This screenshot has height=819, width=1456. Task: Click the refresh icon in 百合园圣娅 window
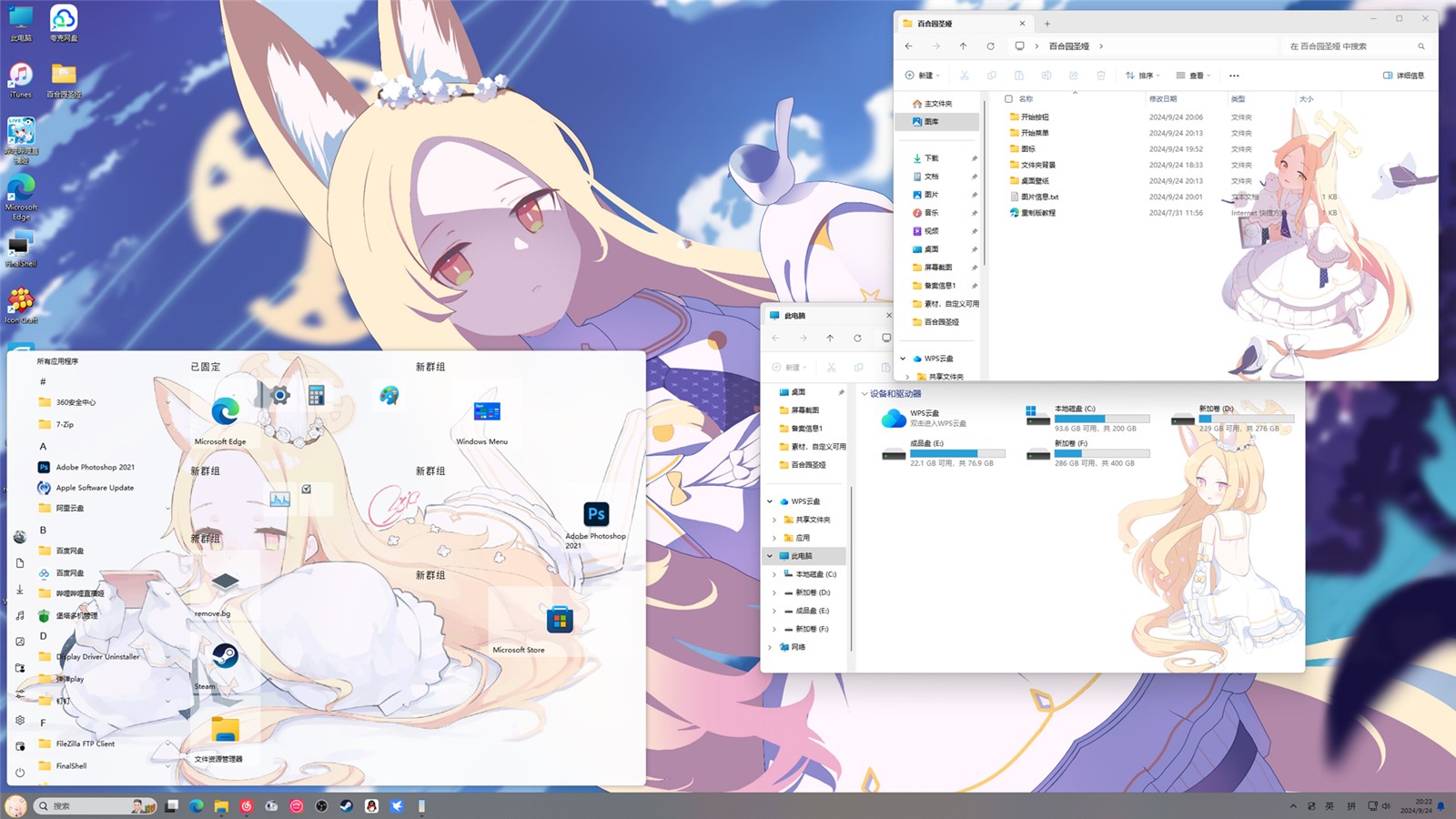pos(990,46)
